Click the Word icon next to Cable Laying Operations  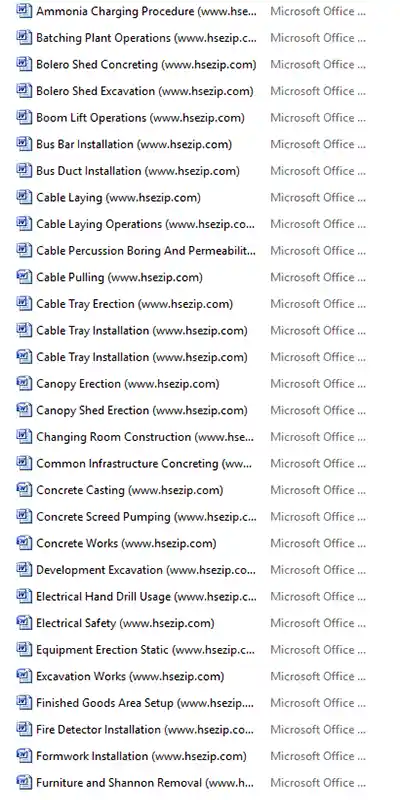pos(24,223)
